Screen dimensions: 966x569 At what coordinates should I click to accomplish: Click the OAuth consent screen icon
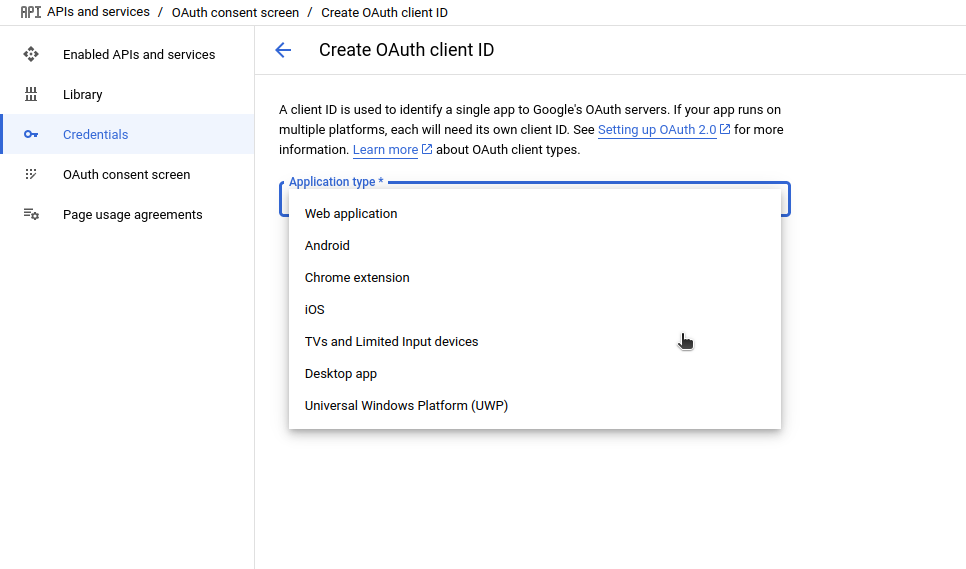[x=31, y=174]
